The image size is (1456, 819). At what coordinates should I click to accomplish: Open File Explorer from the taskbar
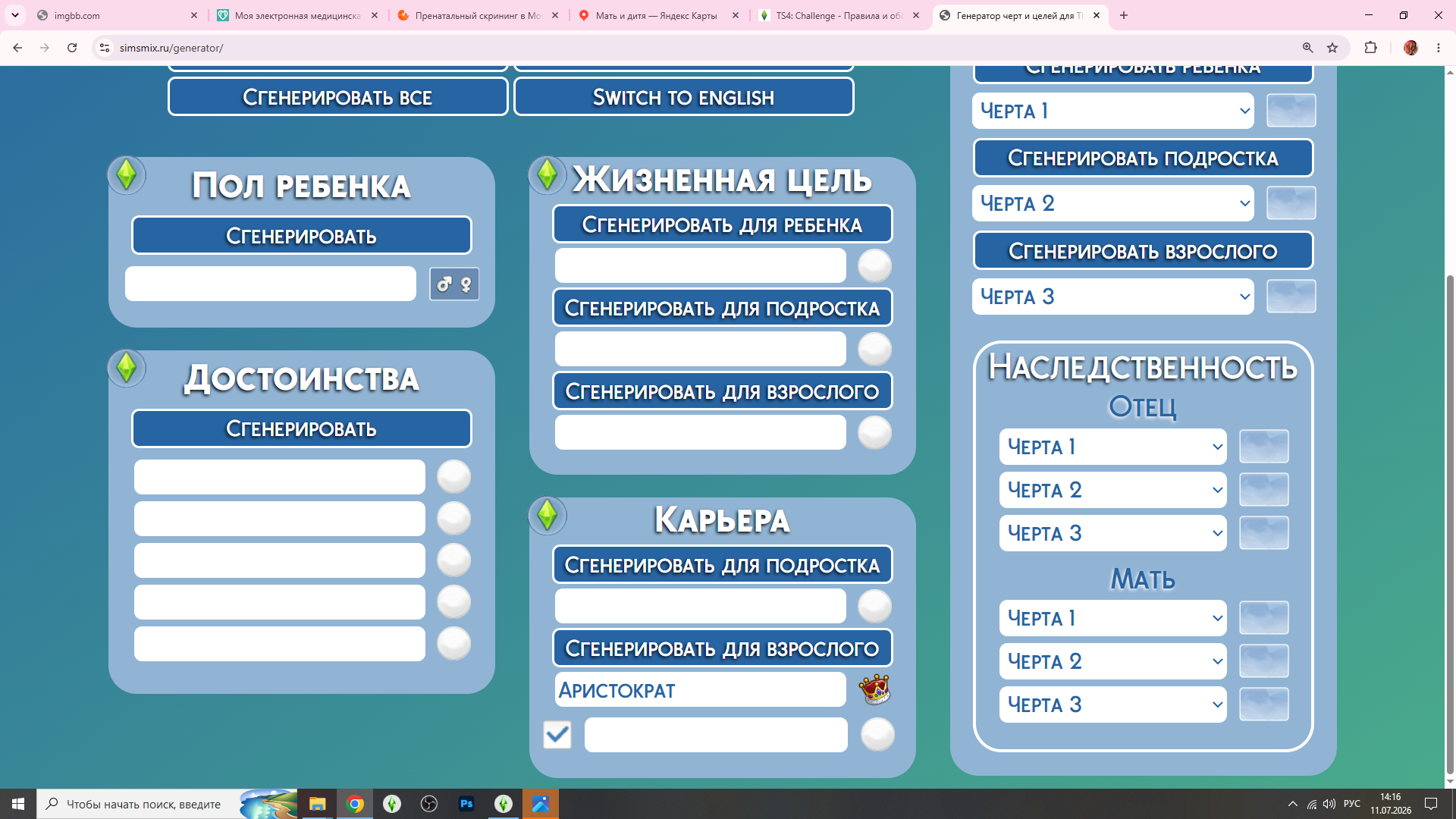(317, 804)
